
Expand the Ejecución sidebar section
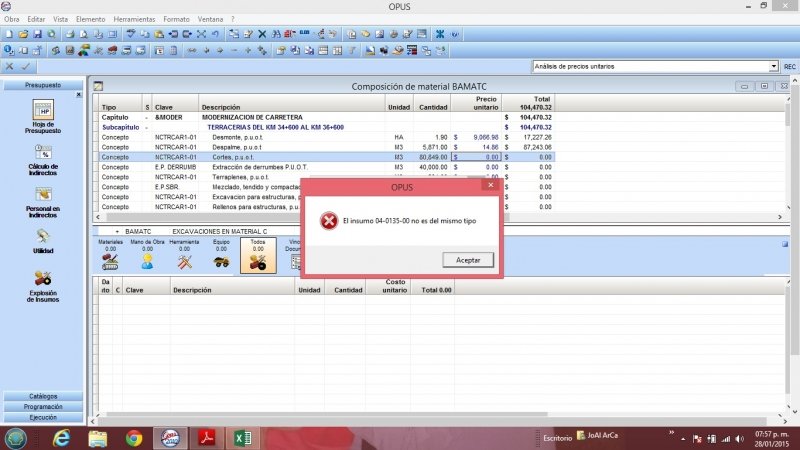point(42,418)
